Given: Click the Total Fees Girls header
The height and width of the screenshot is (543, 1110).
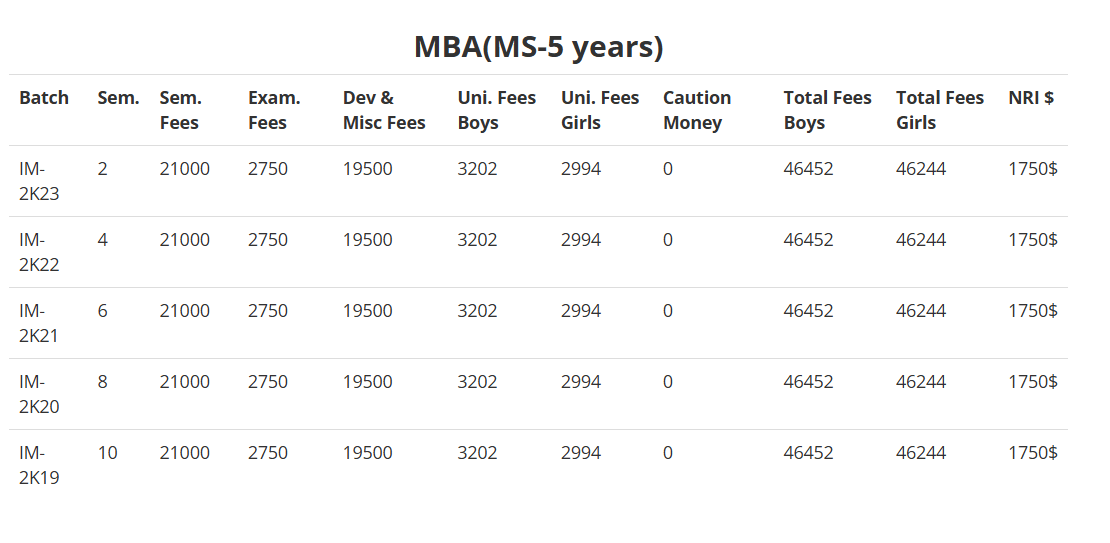Looking at the screenshot, I should click(x=939, y=110).
